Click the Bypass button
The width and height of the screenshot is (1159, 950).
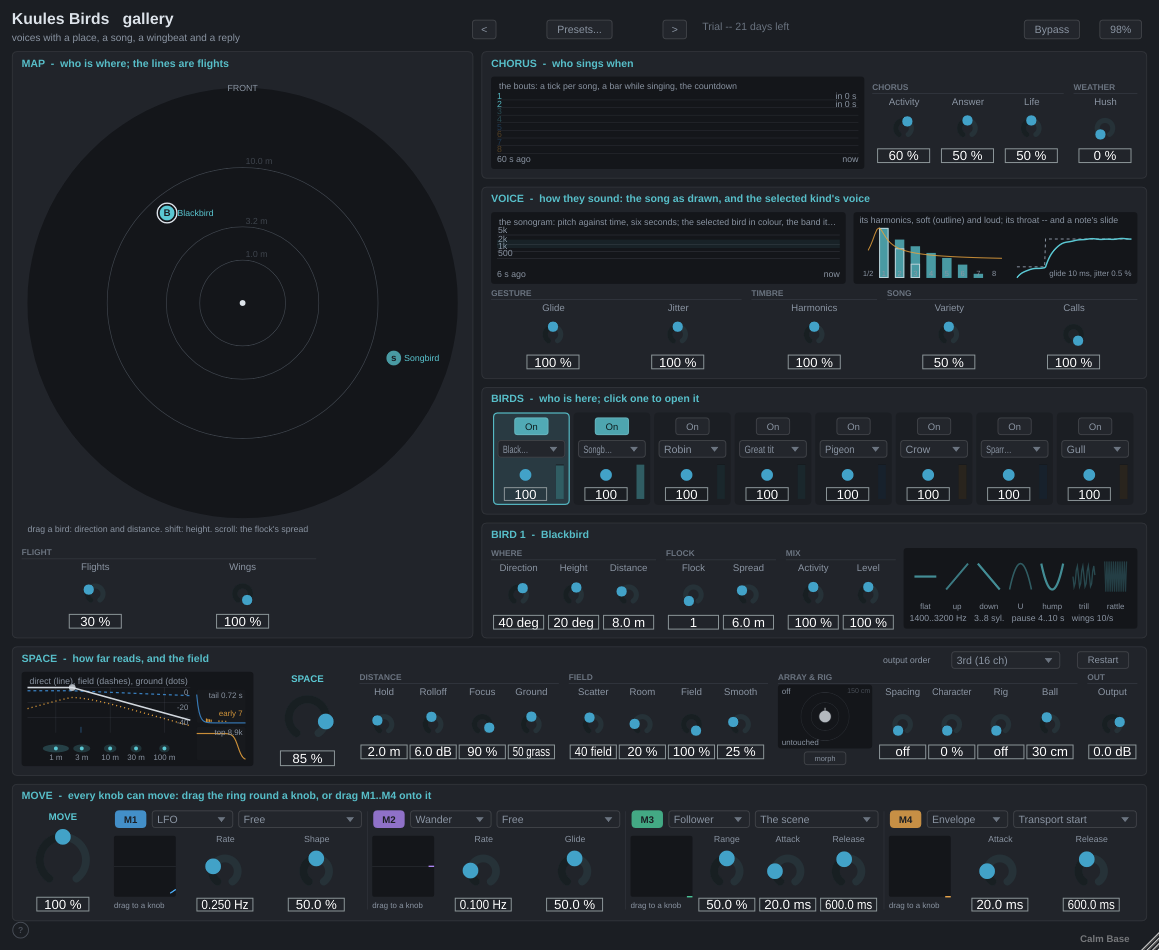click(1051, 29)
